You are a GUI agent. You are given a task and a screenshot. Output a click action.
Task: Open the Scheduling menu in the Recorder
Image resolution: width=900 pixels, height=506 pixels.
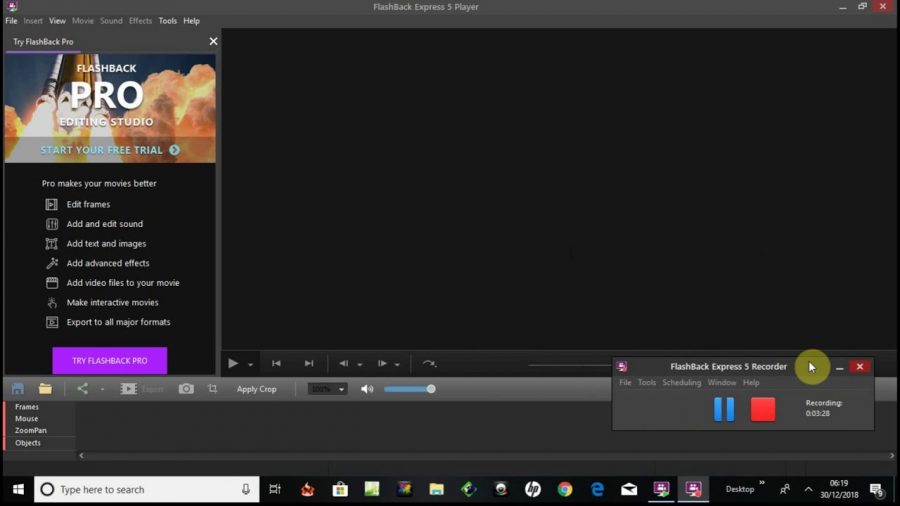coord(682,383)
